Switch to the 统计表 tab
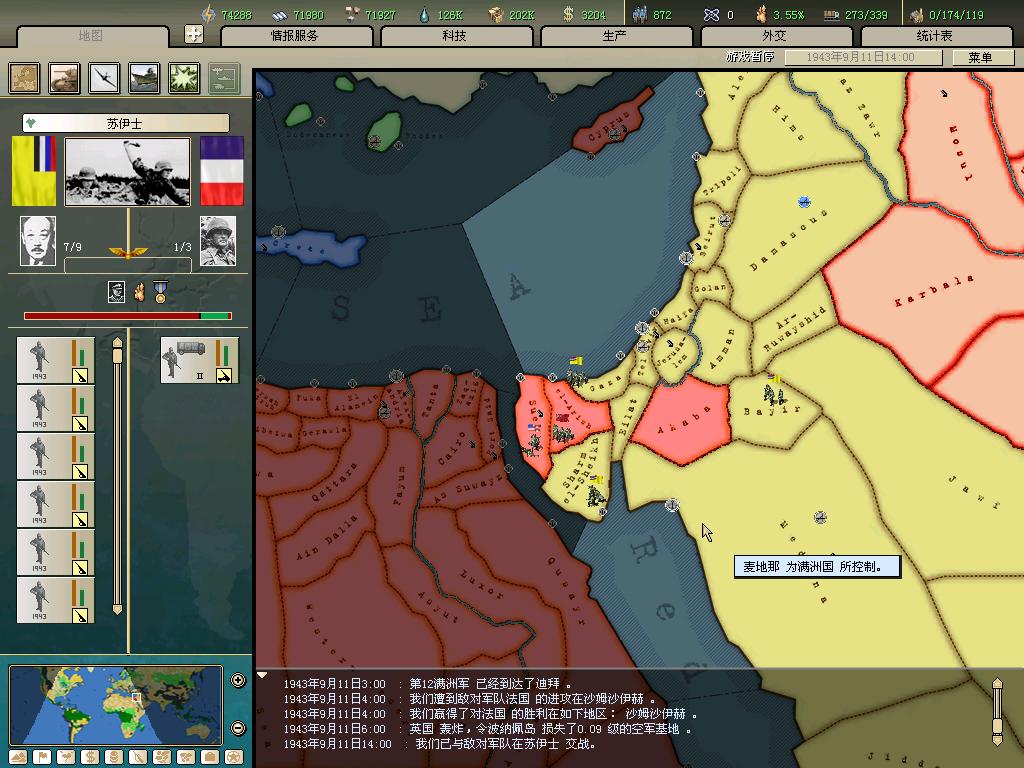Screen dimensions: 1024x768 [935, 36]
